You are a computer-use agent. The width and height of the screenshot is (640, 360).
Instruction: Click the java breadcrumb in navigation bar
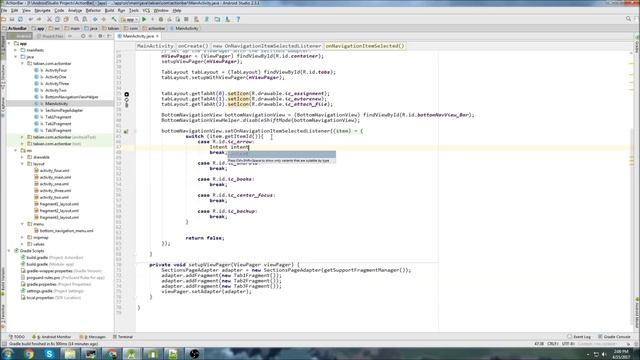click(91, 29)
